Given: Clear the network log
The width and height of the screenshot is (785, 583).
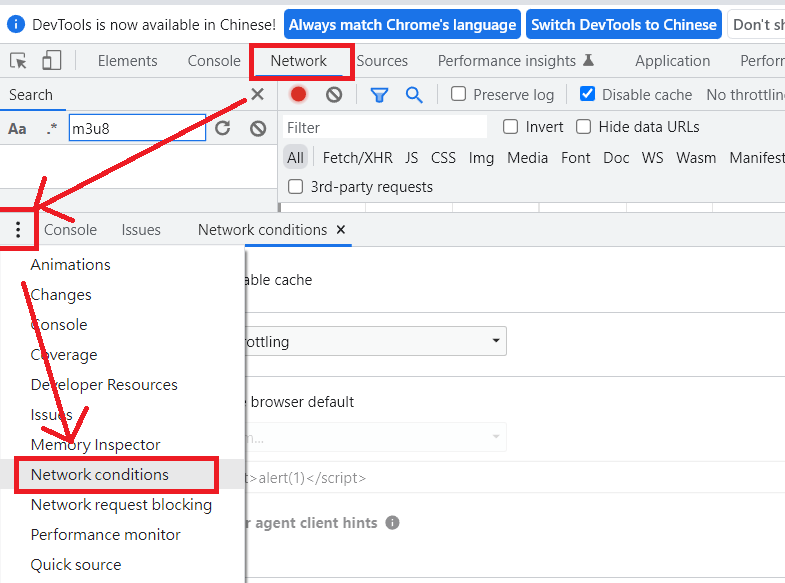Looking at the screenshot, I should click(334, 95).
